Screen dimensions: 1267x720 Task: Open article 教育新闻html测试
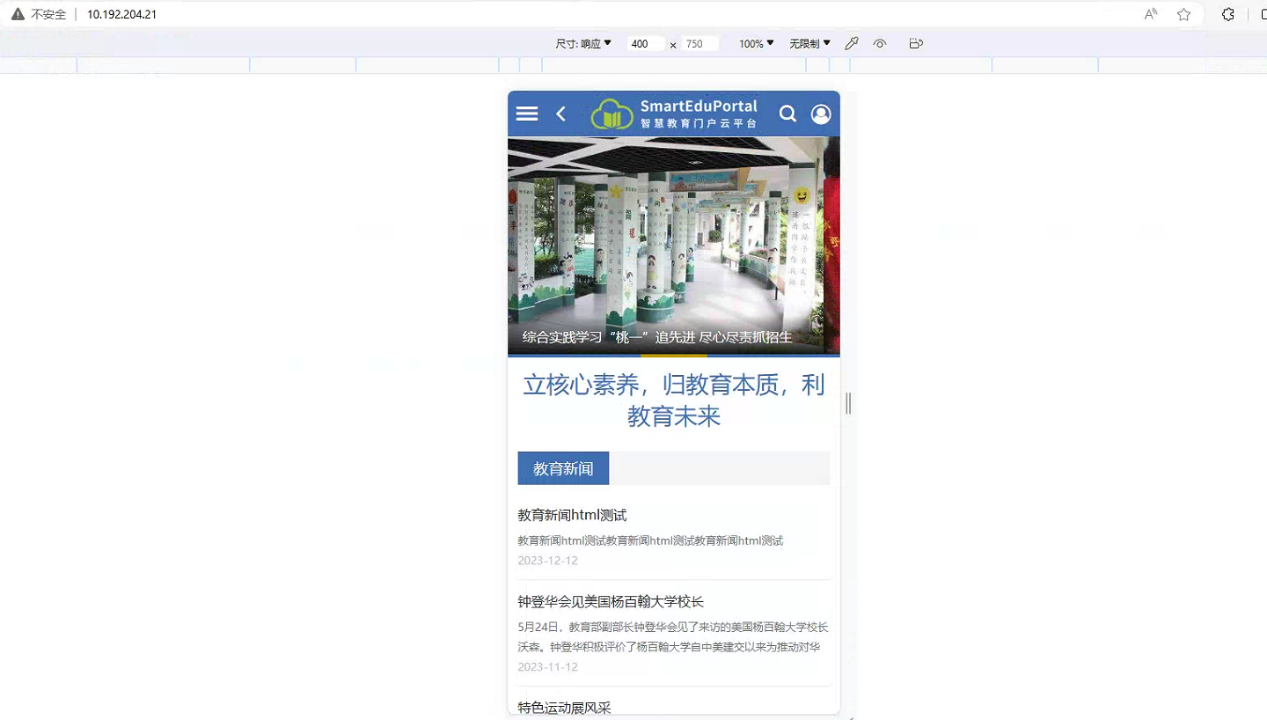point(572,515)
